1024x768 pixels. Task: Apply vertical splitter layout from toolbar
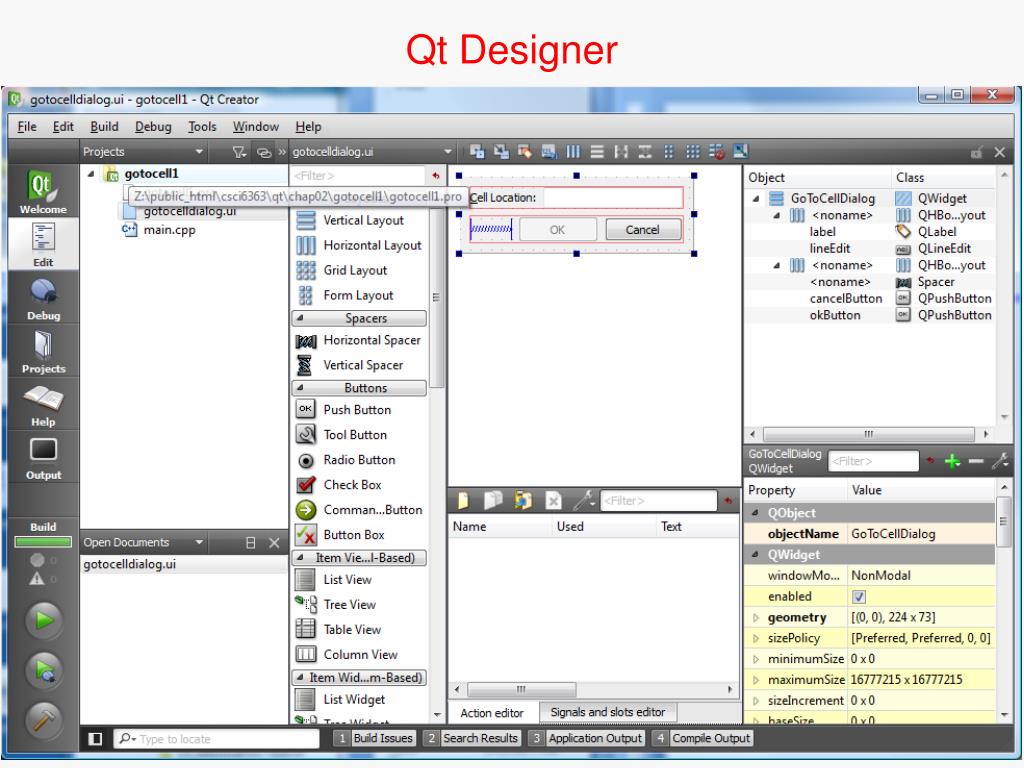645,152
